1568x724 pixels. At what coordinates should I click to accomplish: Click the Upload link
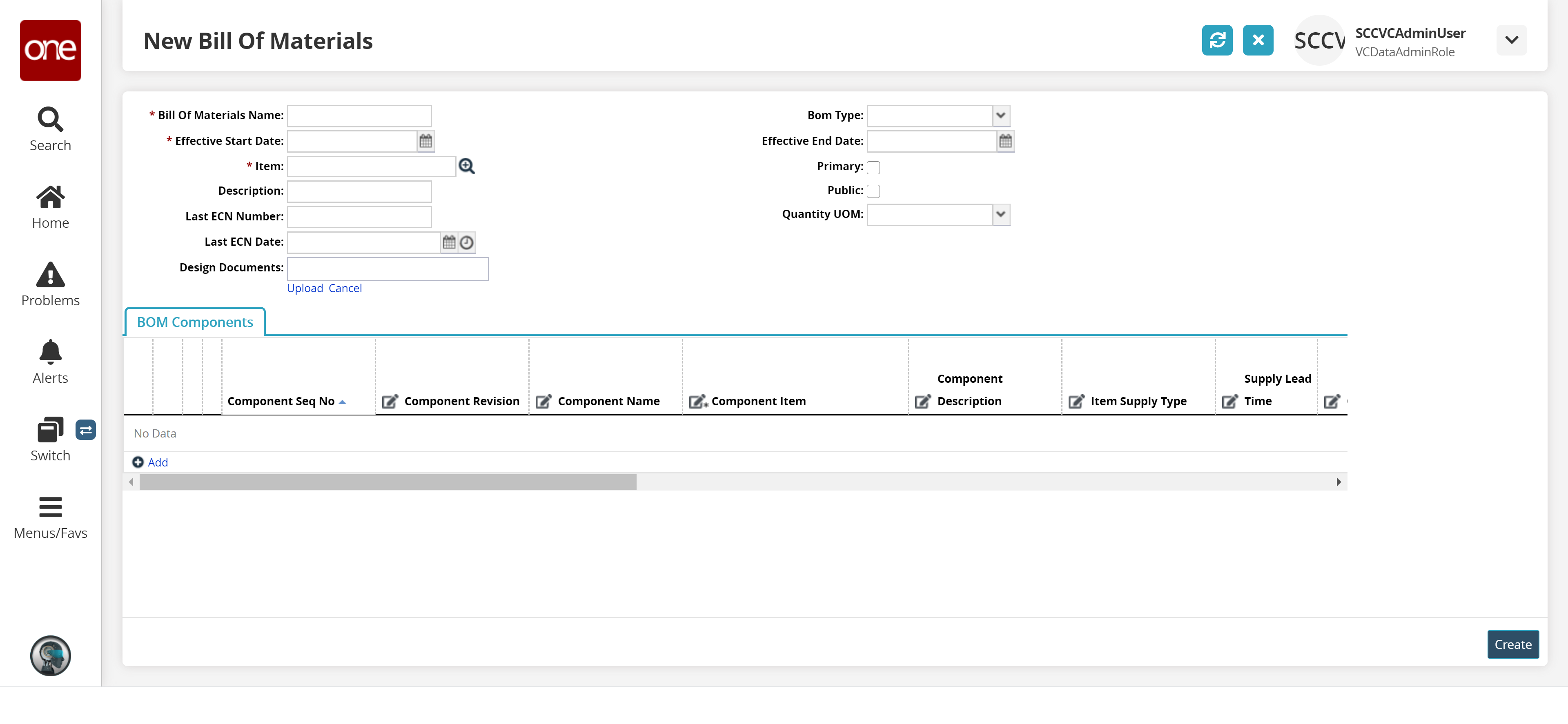(304, 289)
